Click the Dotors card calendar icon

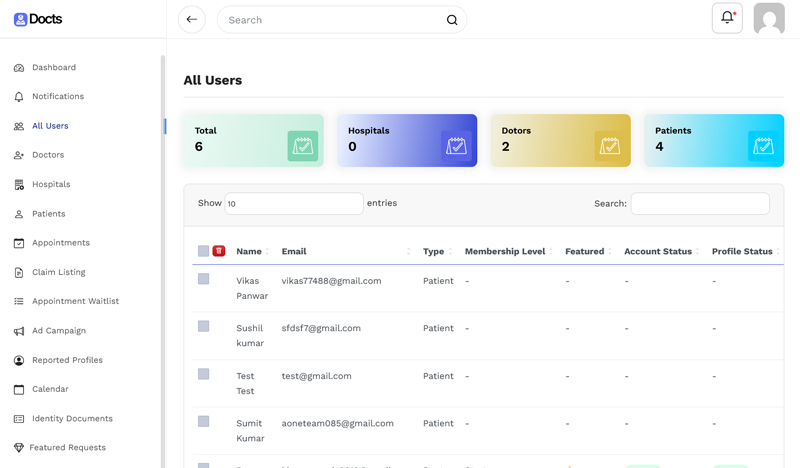610,146
